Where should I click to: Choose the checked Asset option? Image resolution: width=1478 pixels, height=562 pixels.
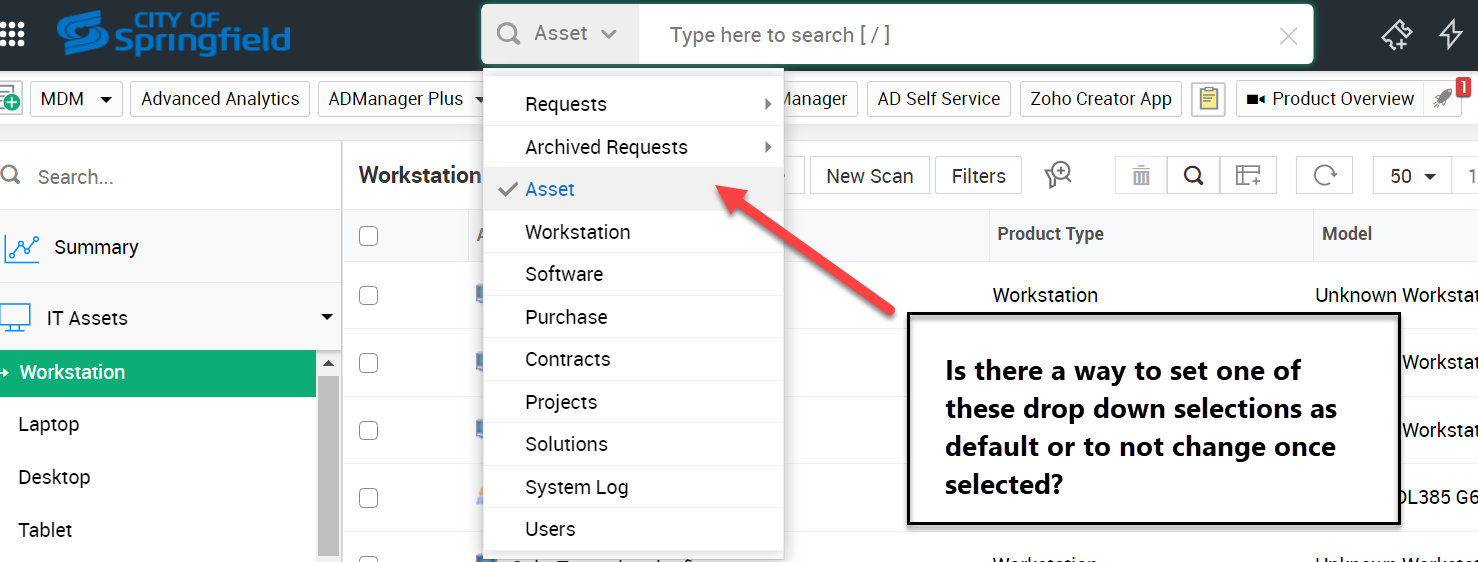[x=633, y=189]
